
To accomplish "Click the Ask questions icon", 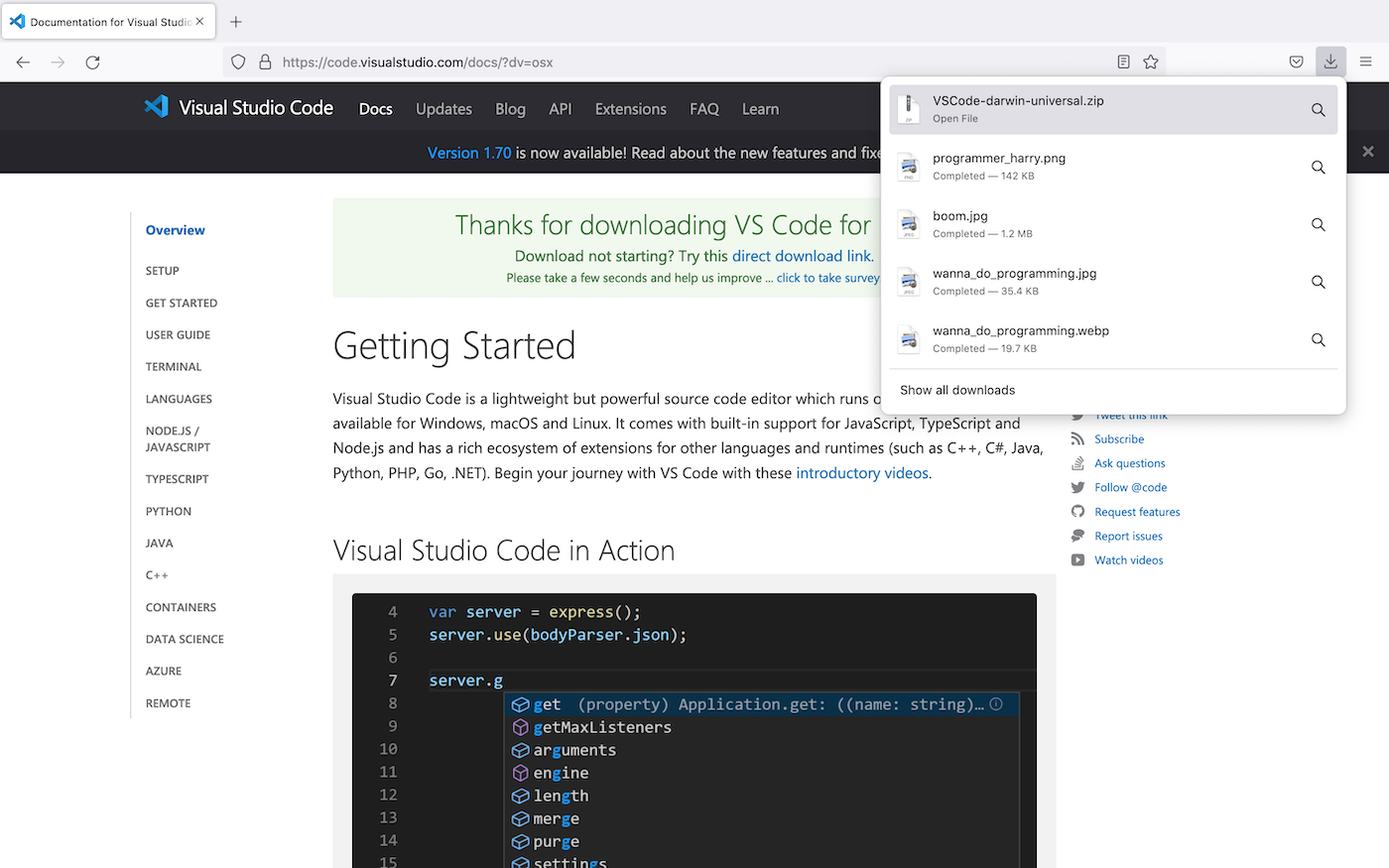I will click(x=1077, y=463).
